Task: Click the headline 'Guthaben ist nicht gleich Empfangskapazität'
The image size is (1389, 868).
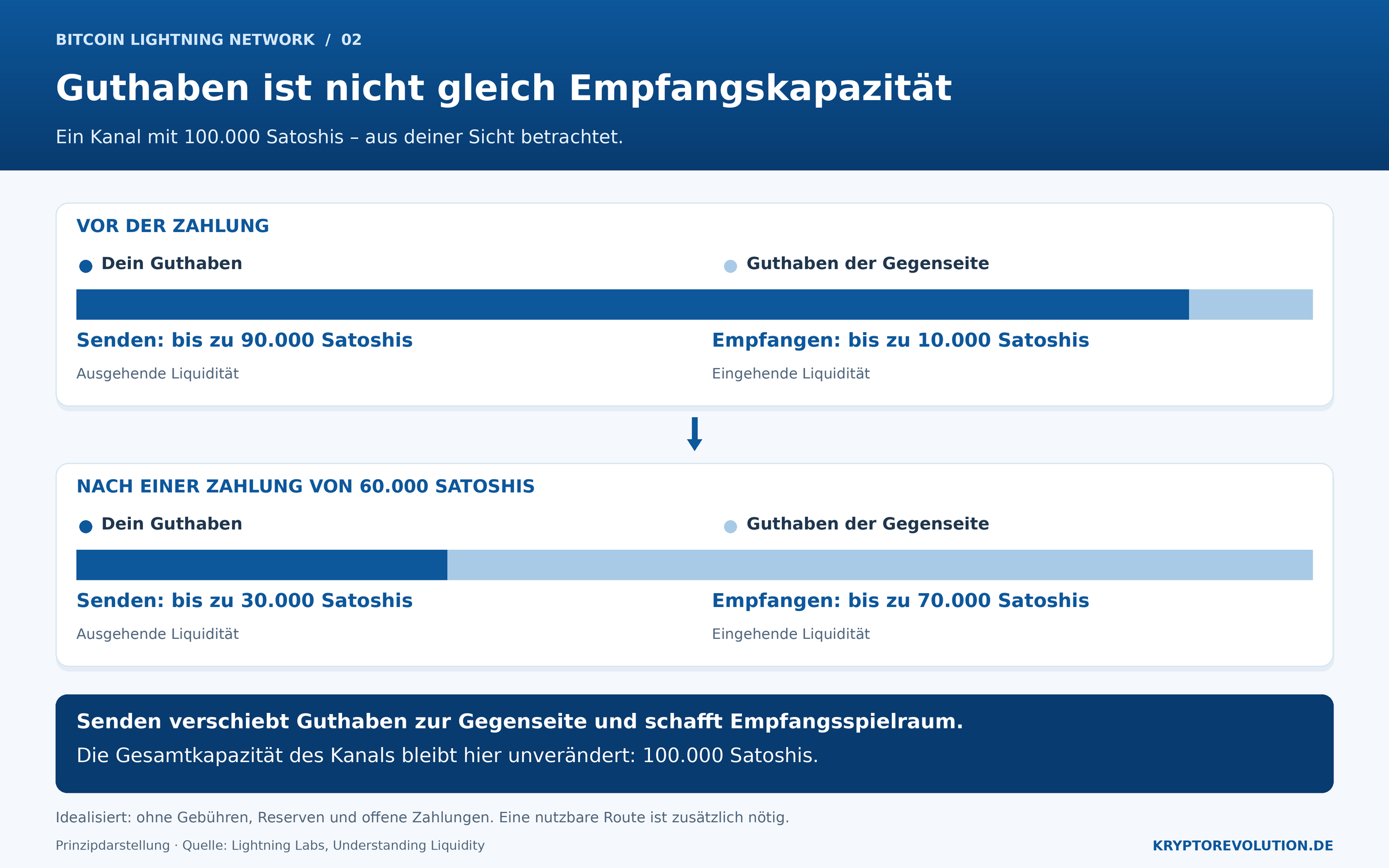Action: pos(504,88)
